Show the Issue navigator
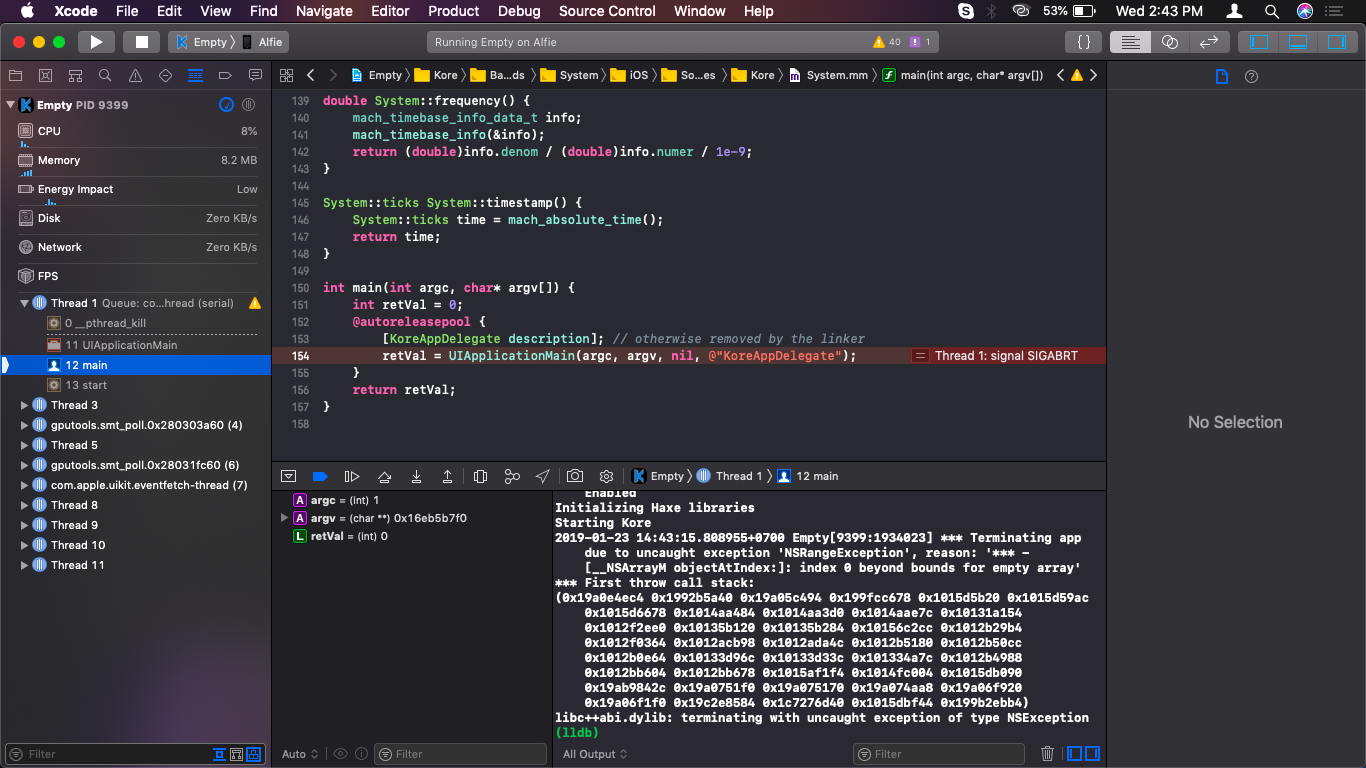1366x768 pixels. (x=135, y=75)
